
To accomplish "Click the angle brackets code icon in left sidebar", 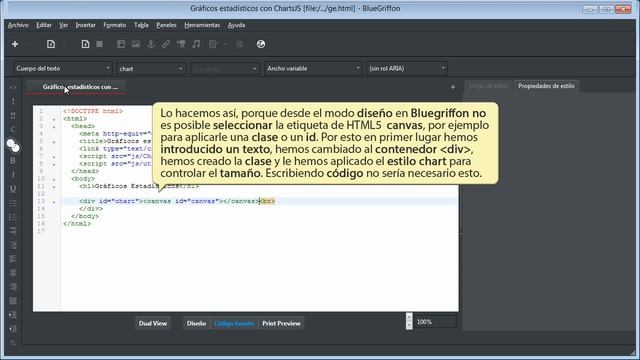I will click(x=13, y=87).
